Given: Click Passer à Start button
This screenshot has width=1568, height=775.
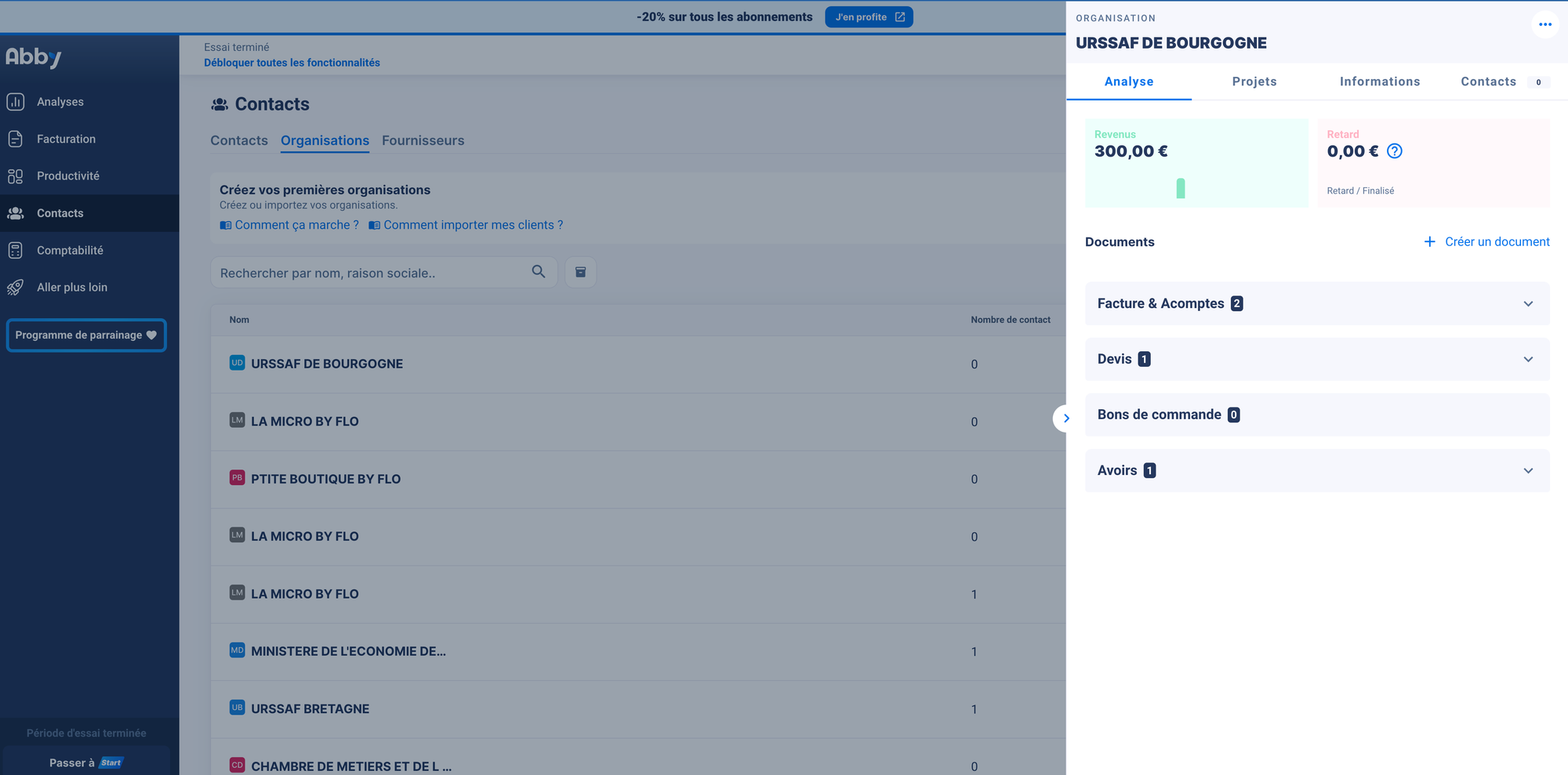Looking at the screenshot, I should pyautogui.click(x=86, y=762).
